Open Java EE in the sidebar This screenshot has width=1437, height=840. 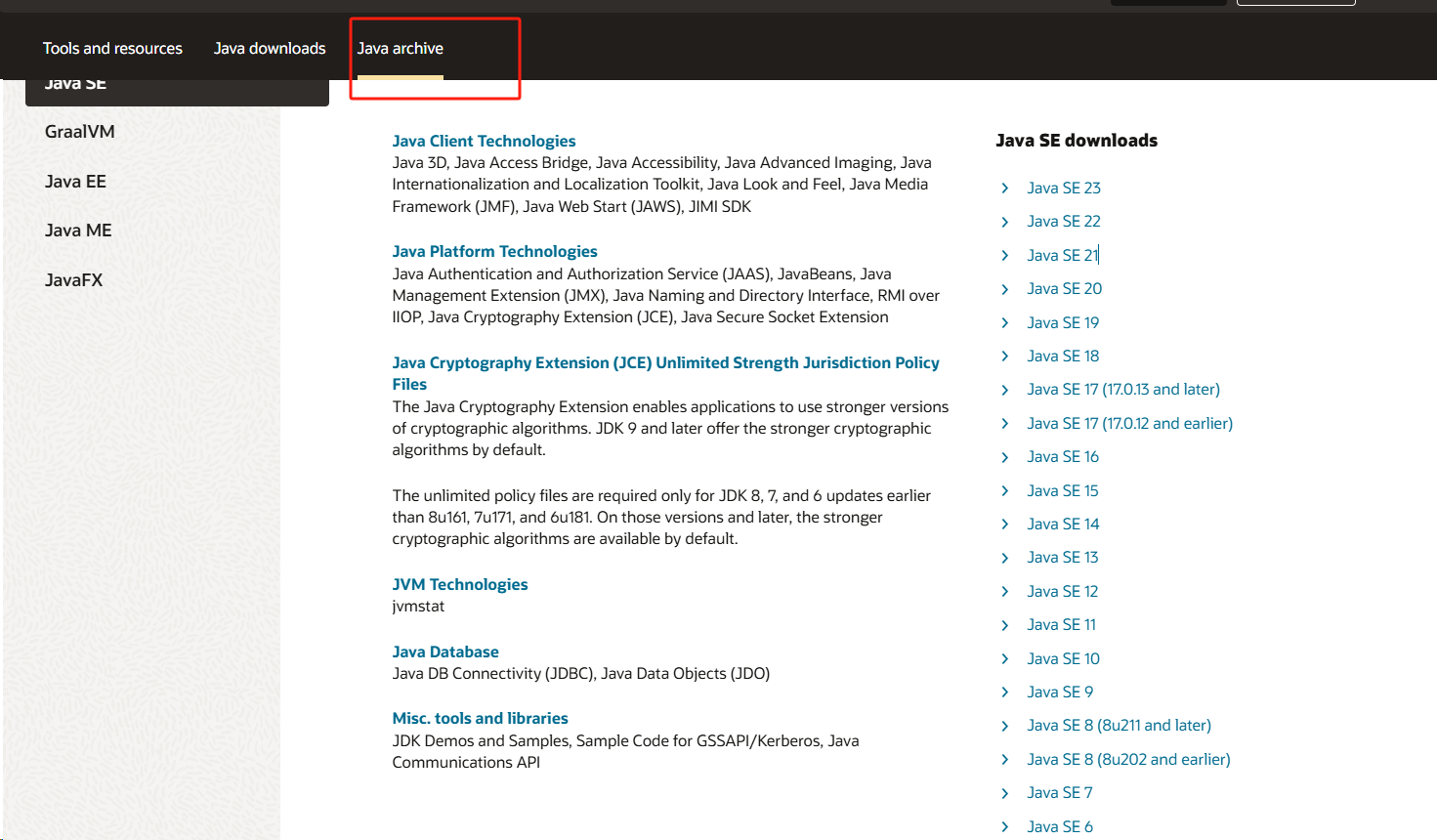[75, 182]
